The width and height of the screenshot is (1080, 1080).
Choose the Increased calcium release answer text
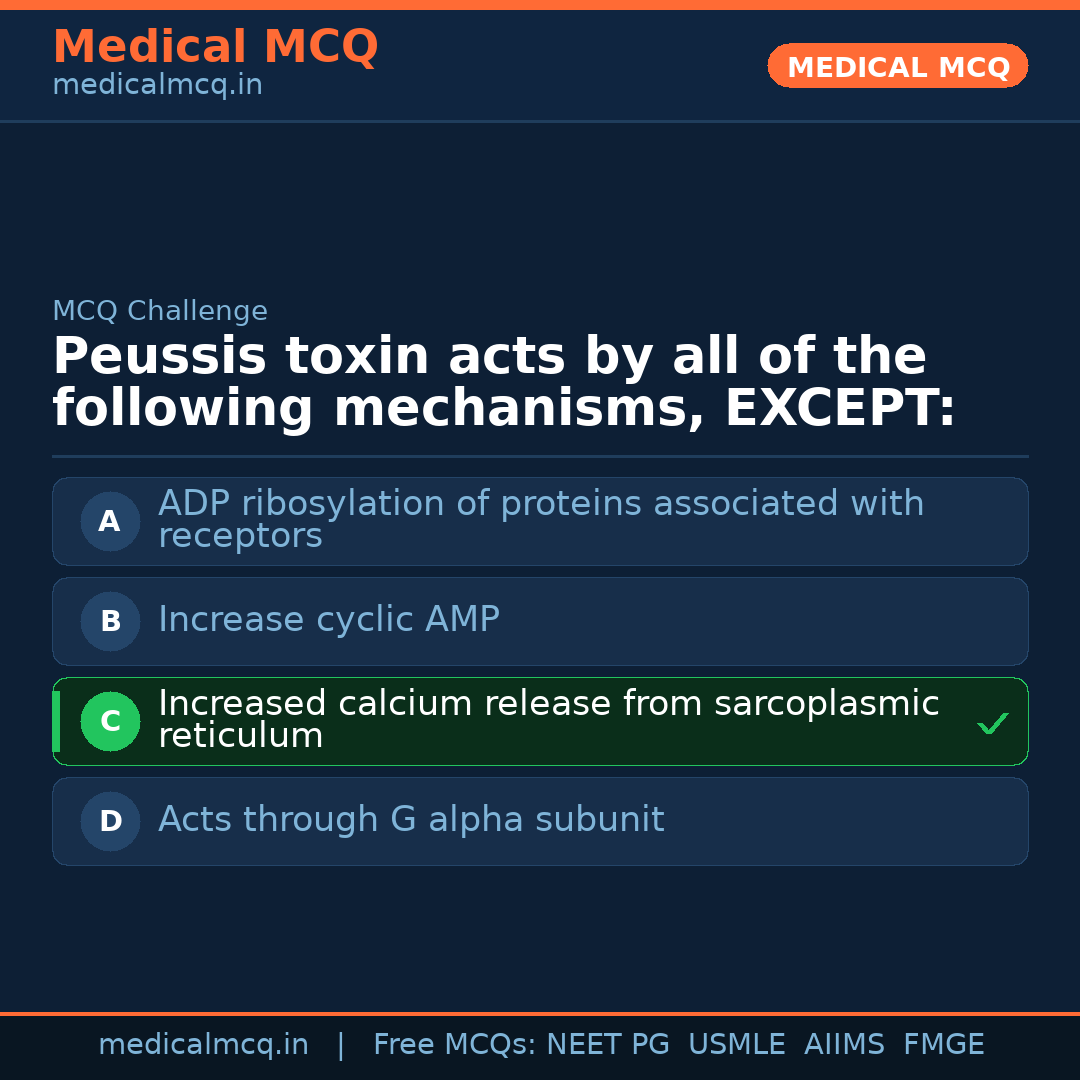[548, 719]
